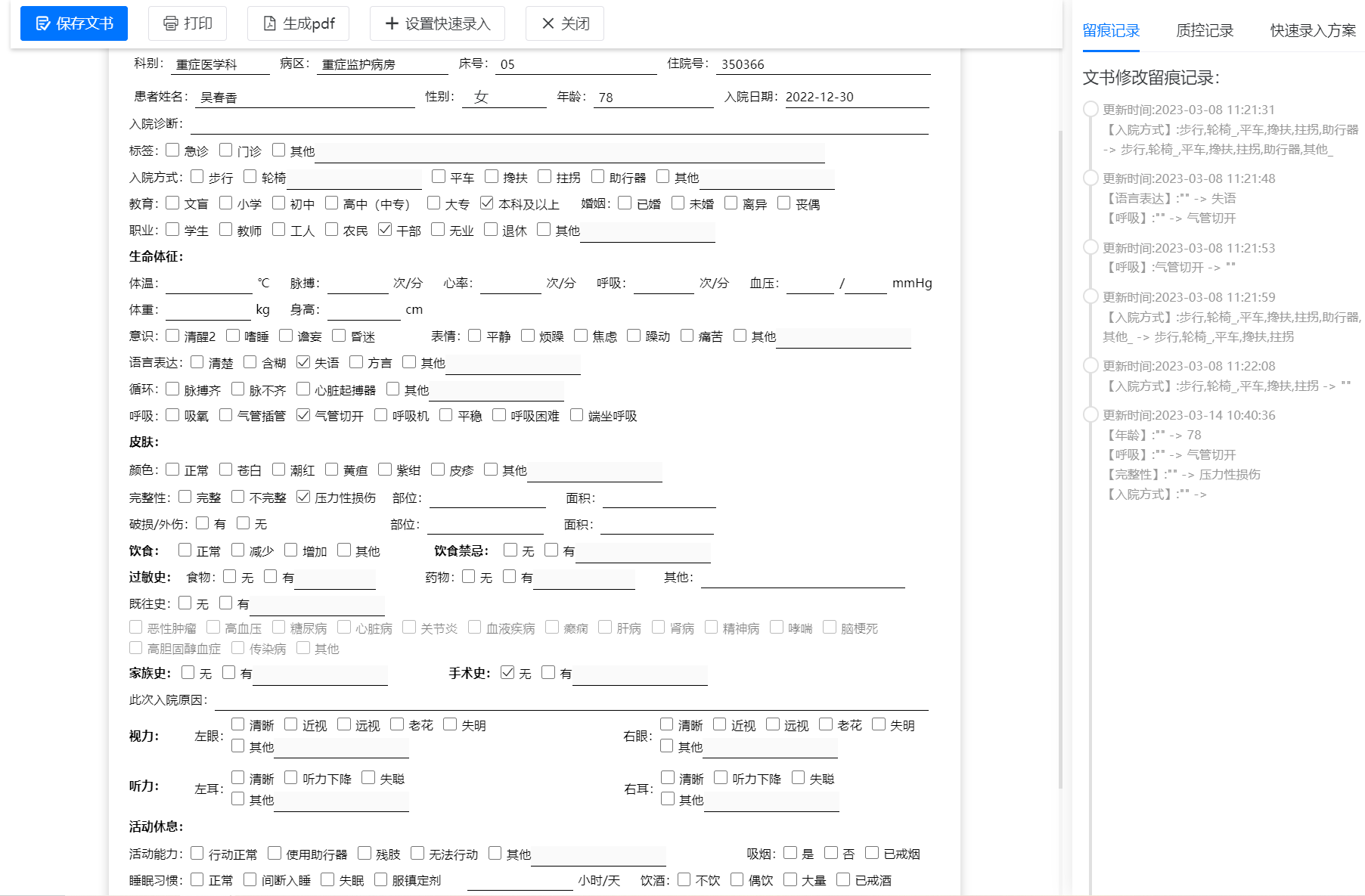Uncheck 气管切开 breathing checkbox
The width and height of the screenshot is (1365, 896).
303,415
